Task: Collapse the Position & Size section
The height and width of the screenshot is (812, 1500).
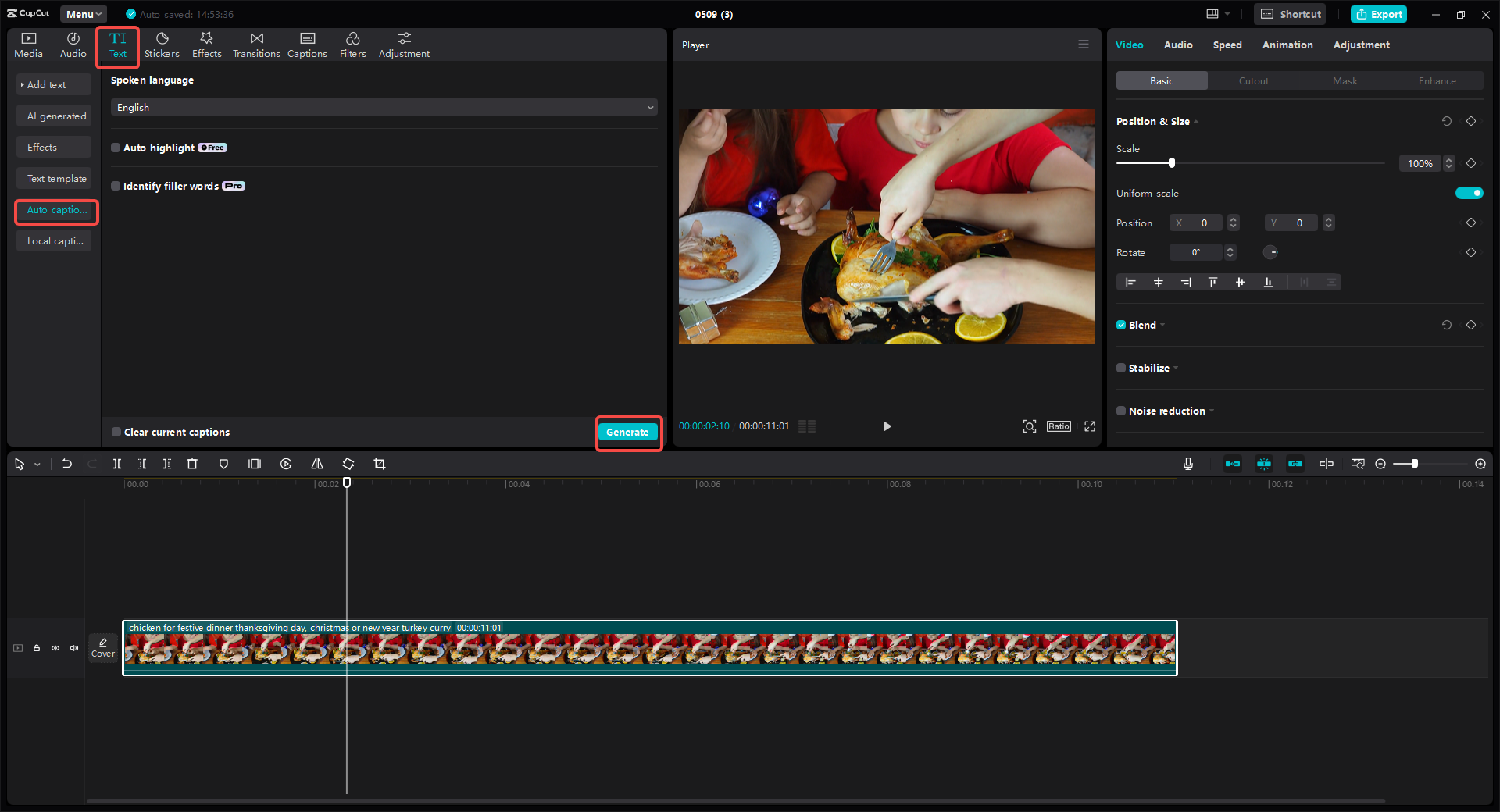Action: click(1195, 122)
